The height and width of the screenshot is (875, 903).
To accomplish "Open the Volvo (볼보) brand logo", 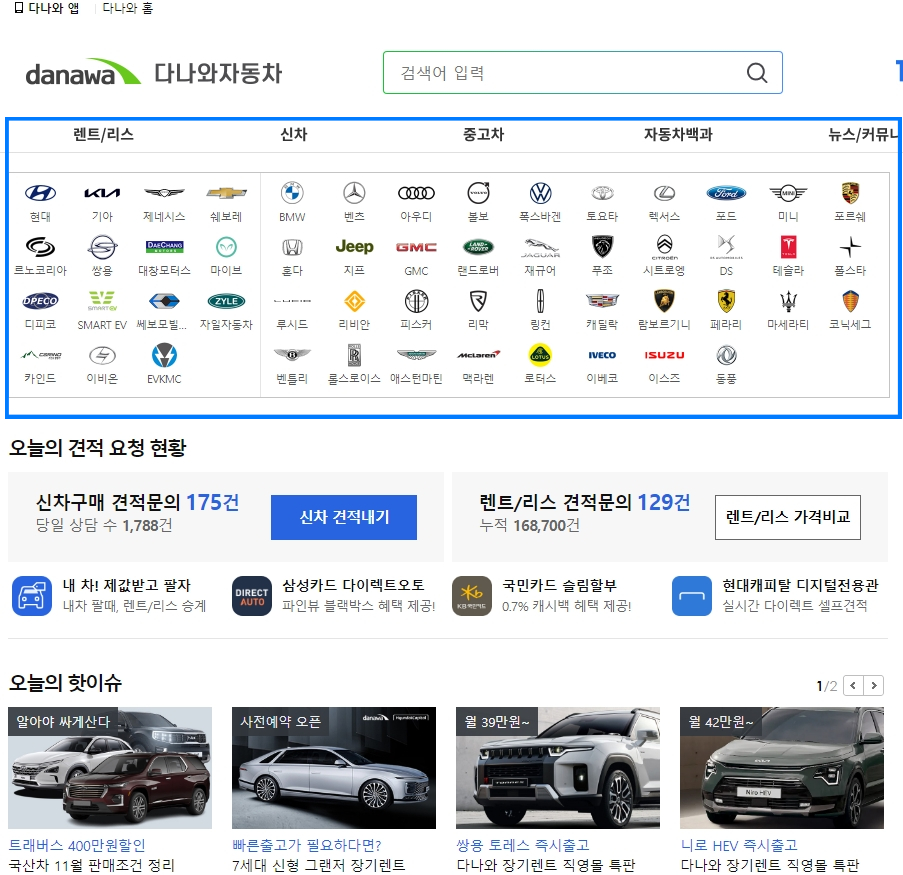I will [479, 194].
